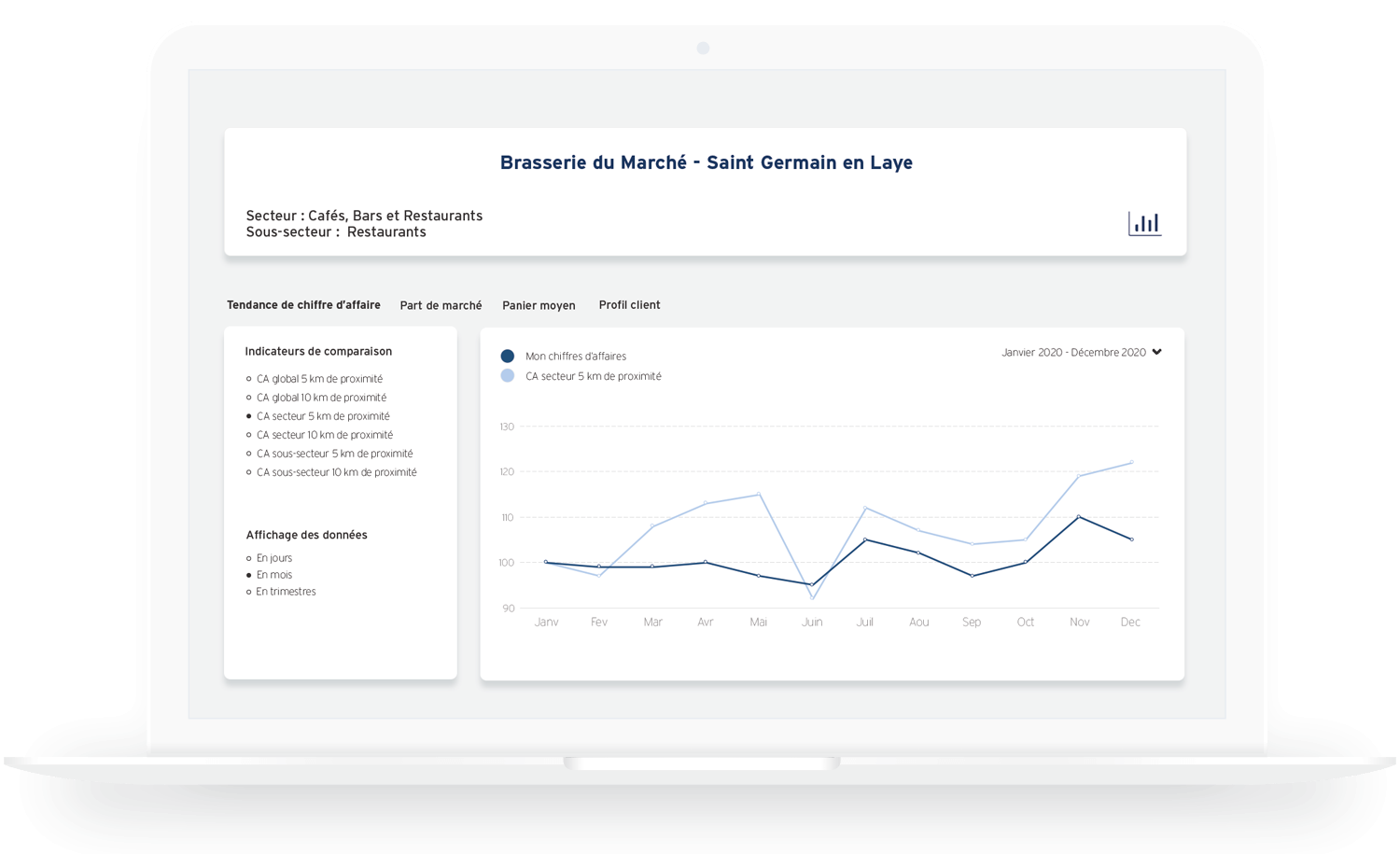Click the Dec light blue data point

tap(1132, 462)
